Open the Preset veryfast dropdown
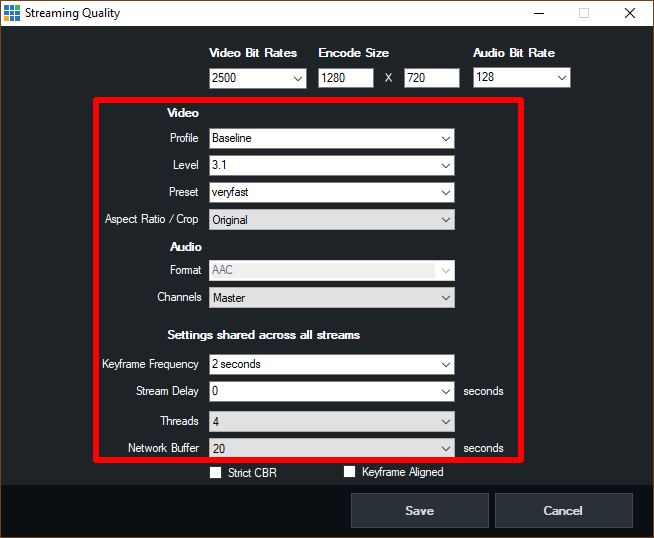This screenshot has height=538, width=654. 331,192
